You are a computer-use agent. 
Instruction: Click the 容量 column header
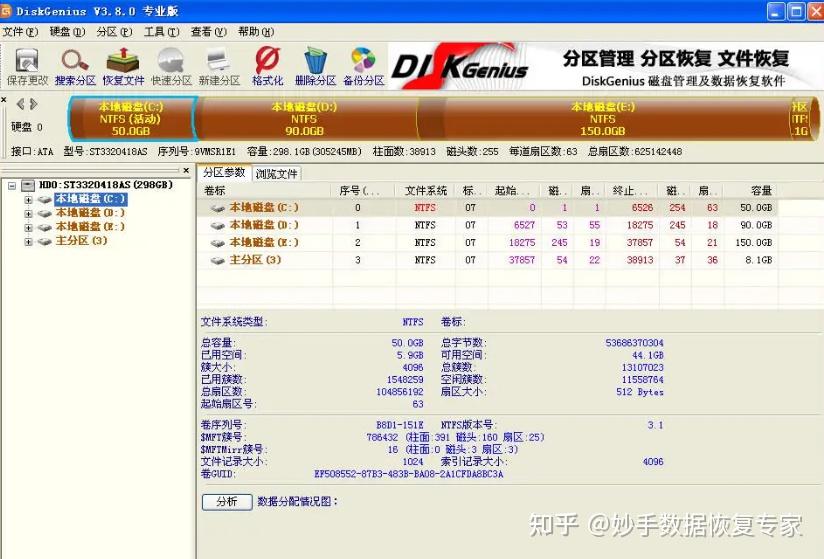pyautogui.click(x=750, y=190)
